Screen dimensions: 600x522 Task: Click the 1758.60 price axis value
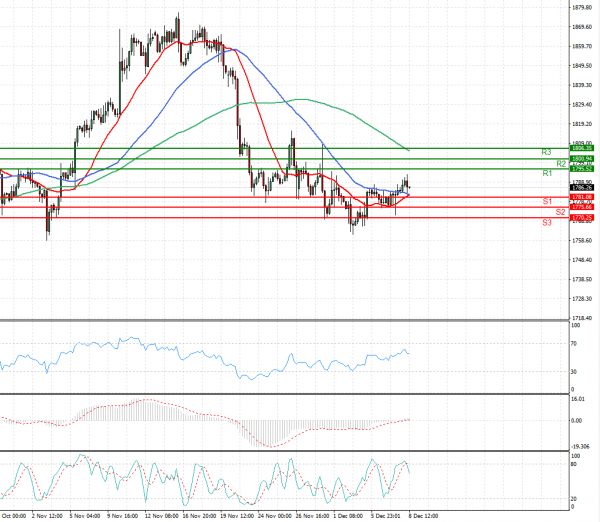click(582, 240)
